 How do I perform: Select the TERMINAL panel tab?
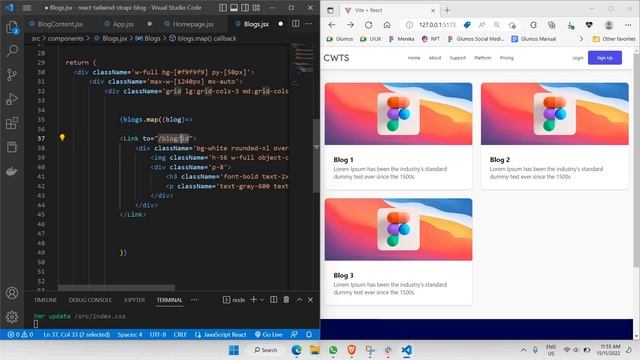(x=169, y=300)
